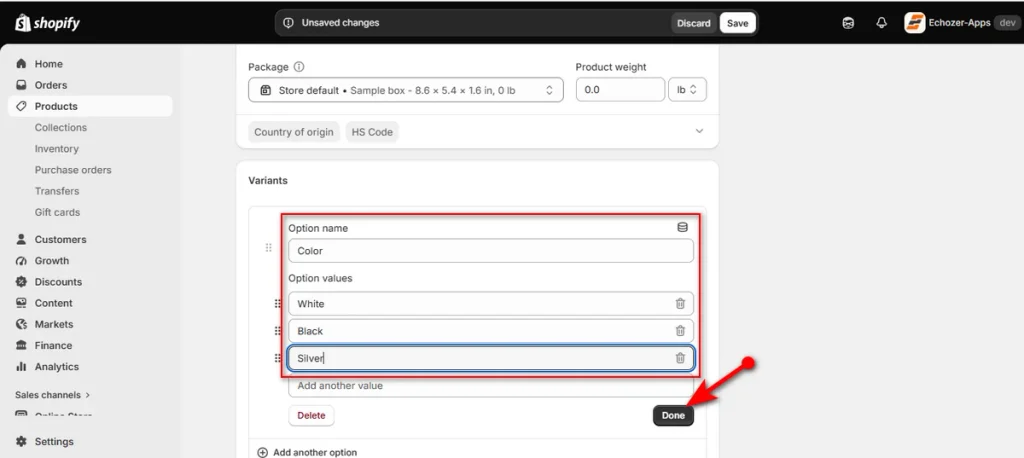Click Done to finish the option

click(x=673, y=416)
